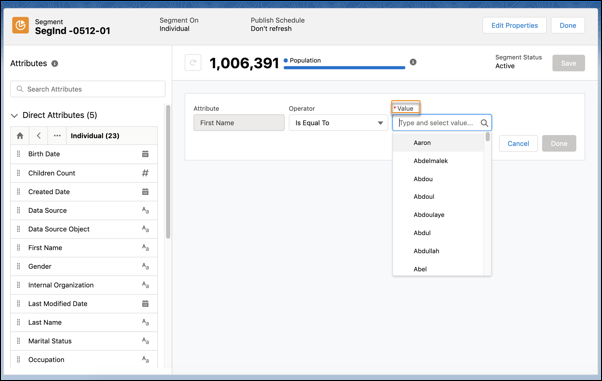Image resolution: width=602 pixels, height=381 pixels.
Task: Click the attributes panel scrollbar
Action: click(x=168, y=172)
